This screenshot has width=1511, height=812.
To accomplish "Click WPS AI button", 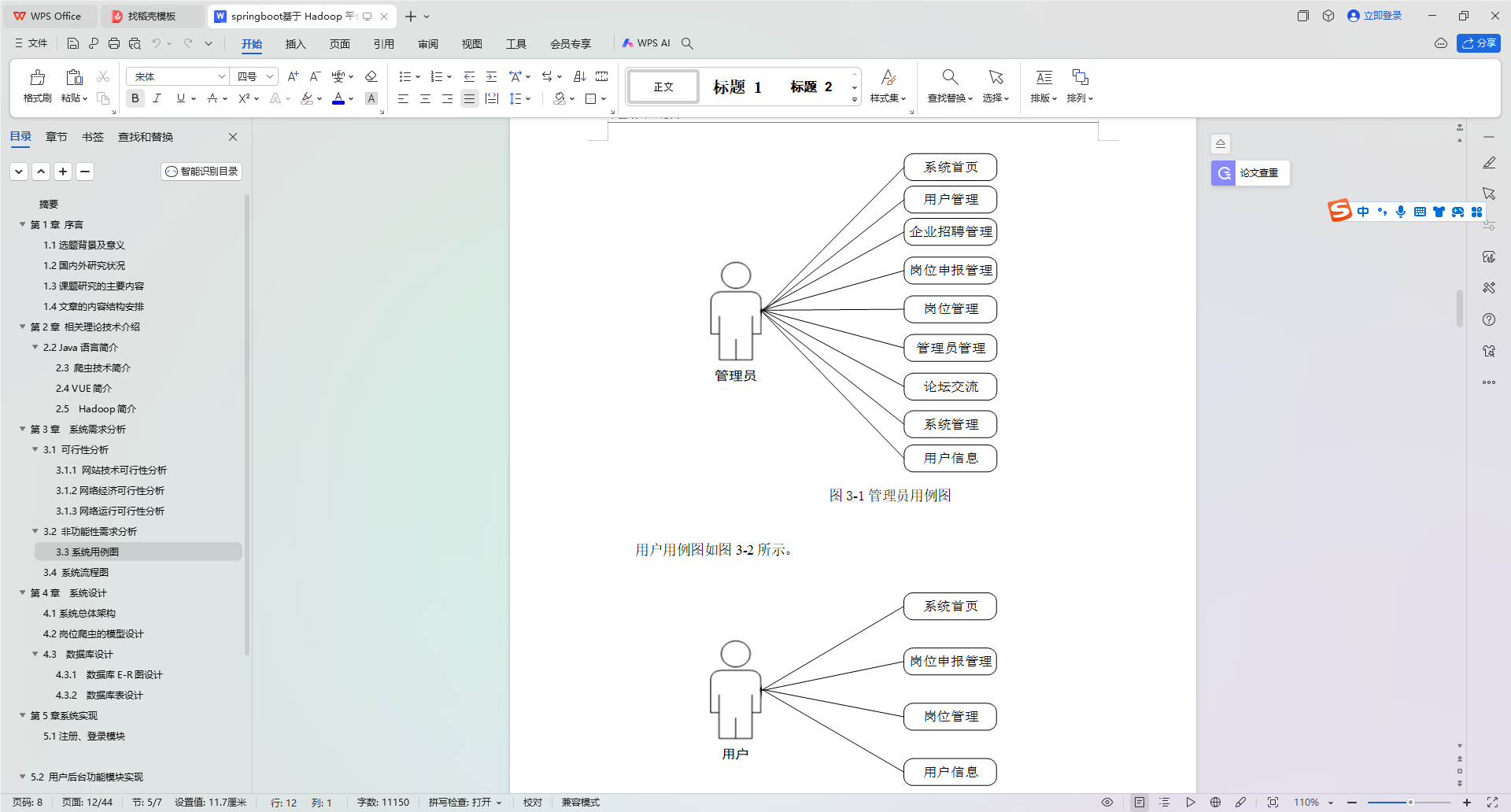I will (x=646, y=43).
